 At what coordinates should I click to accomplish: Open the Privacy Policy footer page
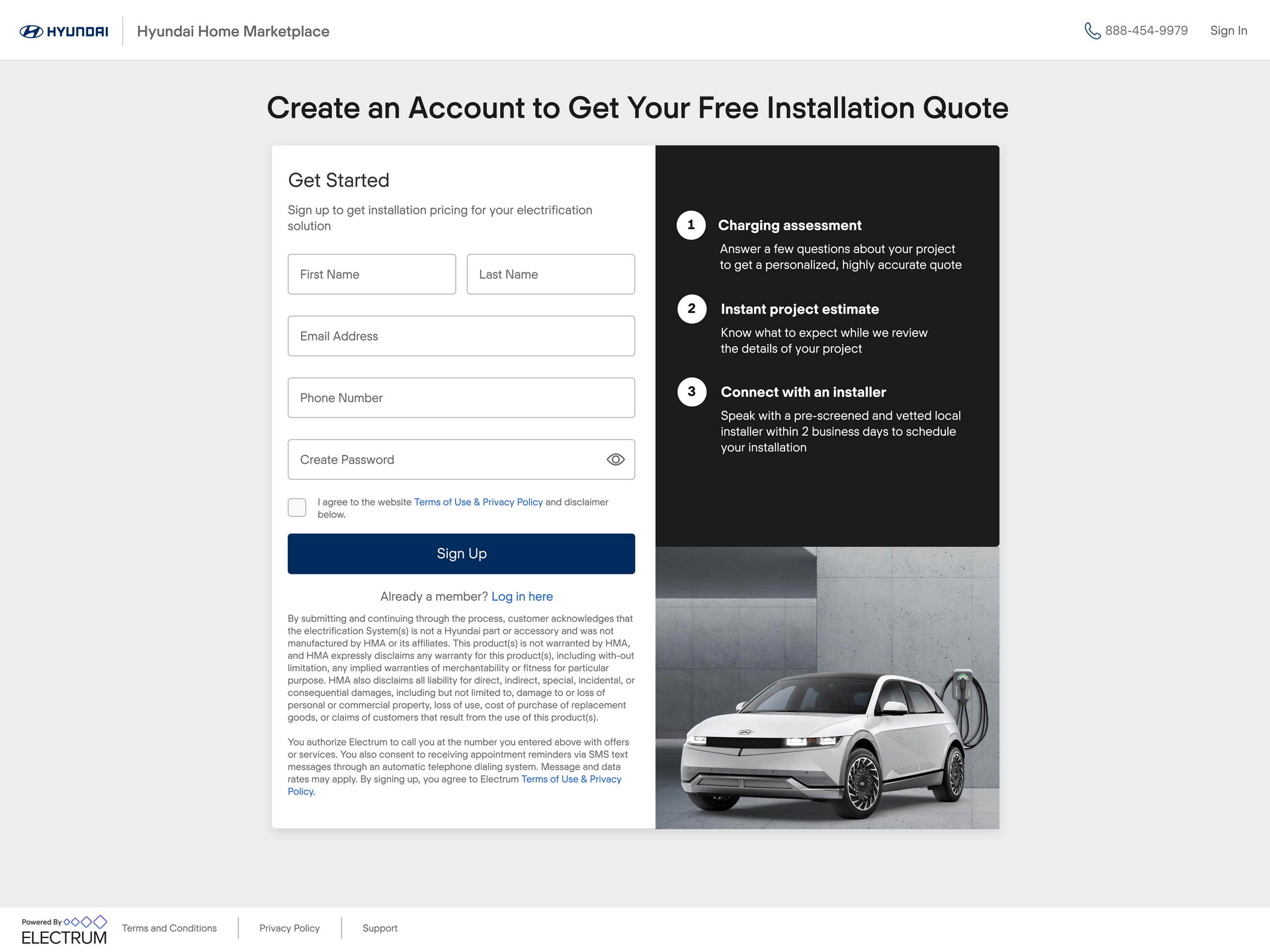289,928
